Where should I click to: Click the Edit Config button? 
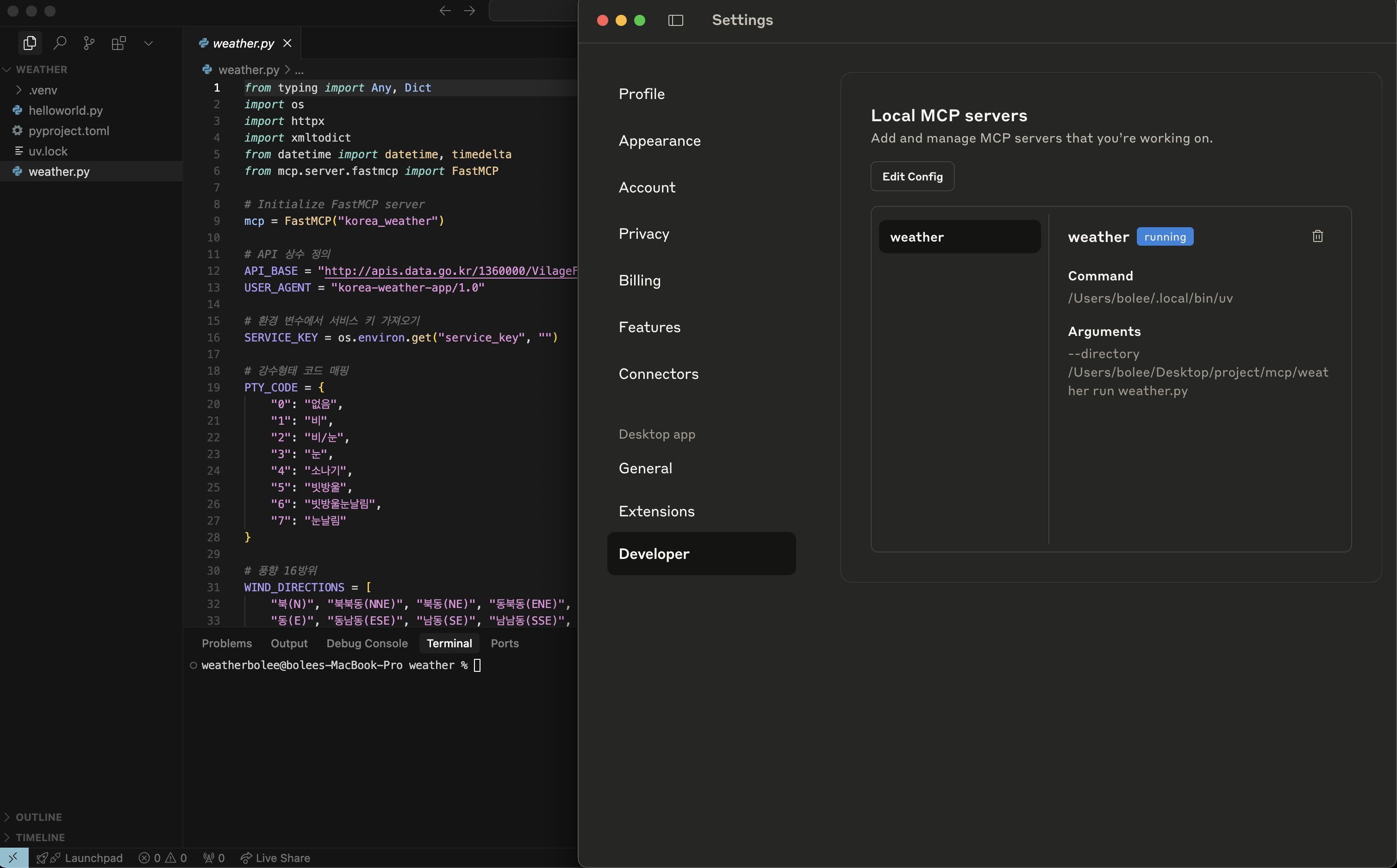(912, 176)
